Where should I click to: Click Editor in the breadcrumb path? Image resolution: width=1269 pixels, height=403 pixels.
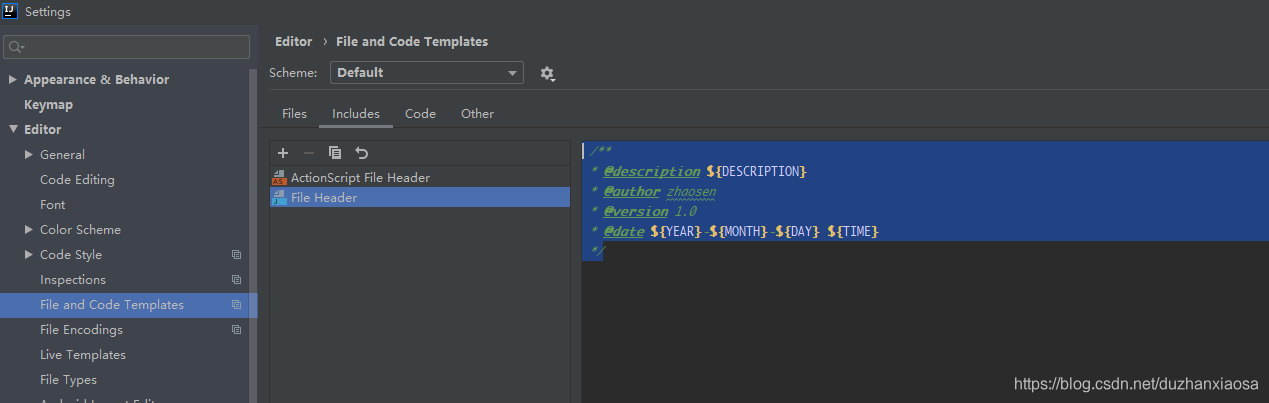294,42
